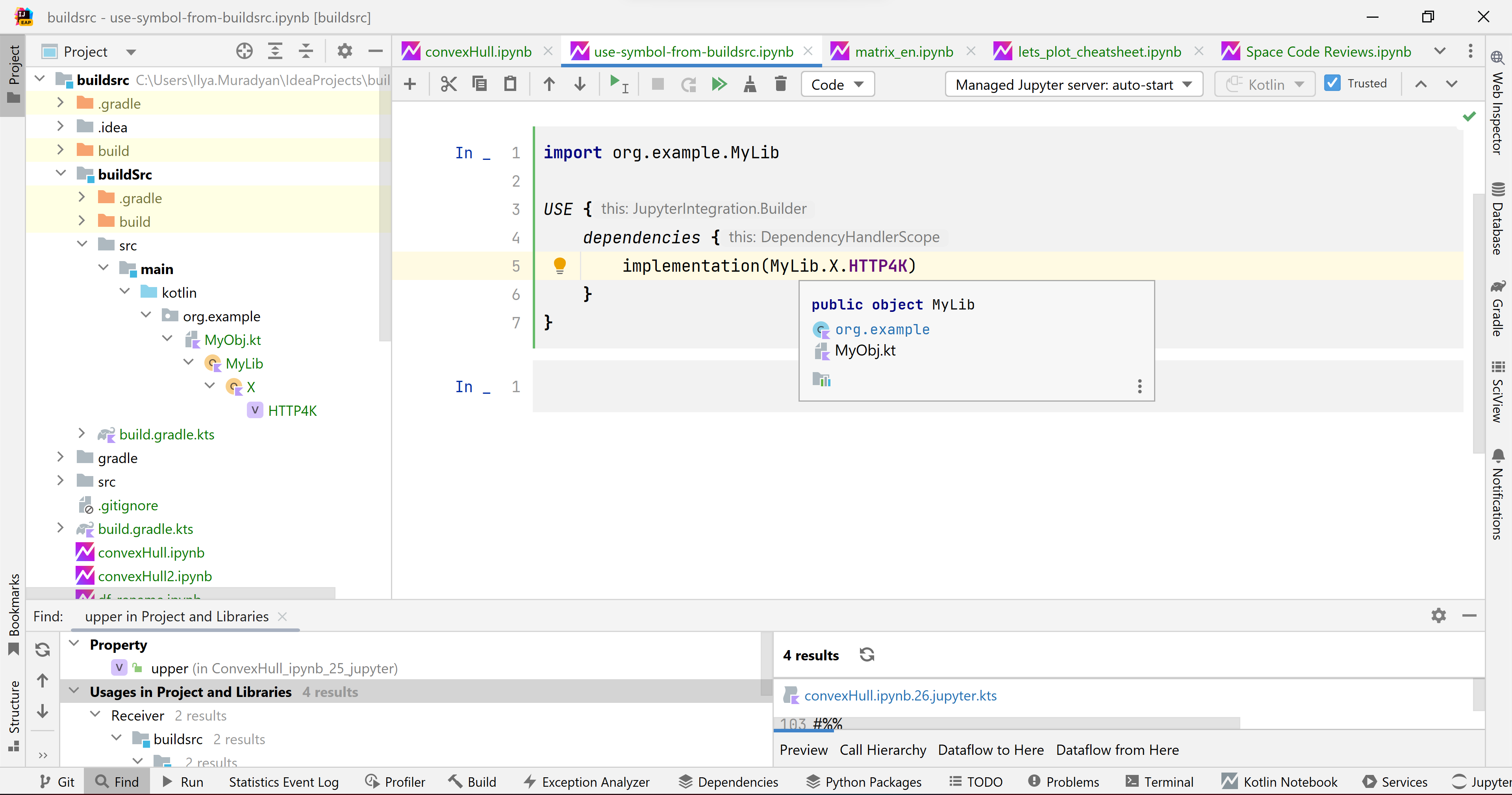Screen dimensions: 1512x795
Task: Open Project view options gear
Action: (x=345, y=52)
